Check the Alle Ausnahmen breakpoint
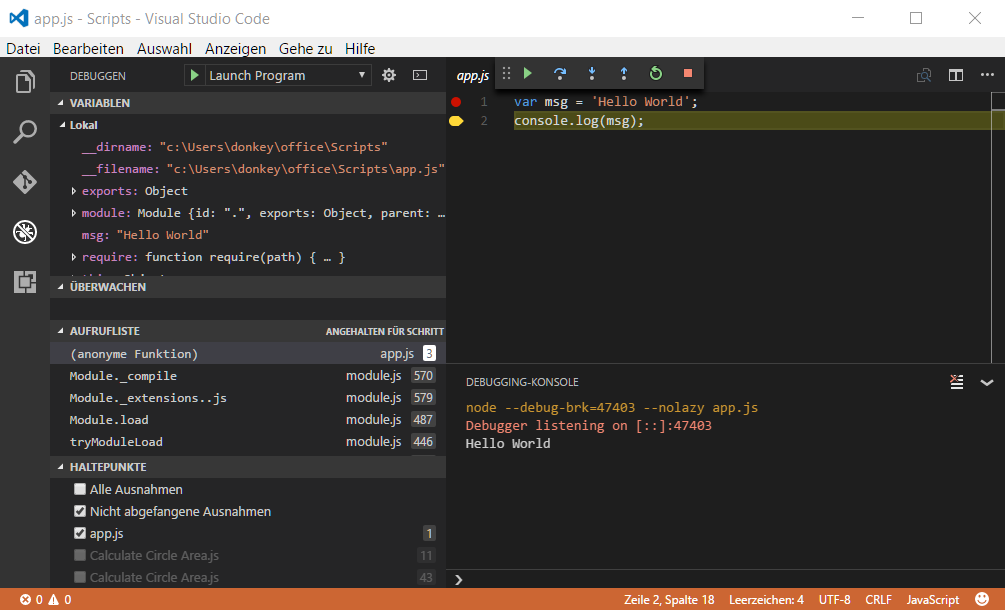The height and width of the screenshot is (610, 1005). [78, 489]
